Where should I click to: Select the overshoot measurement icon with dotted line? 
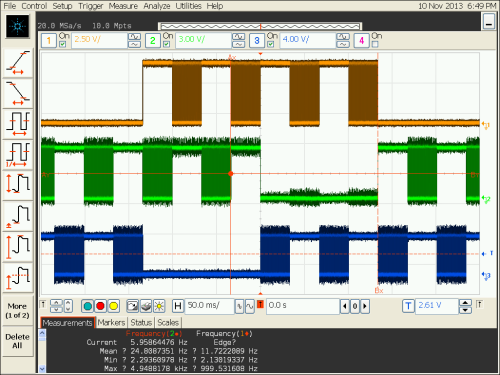pos(18,277)
